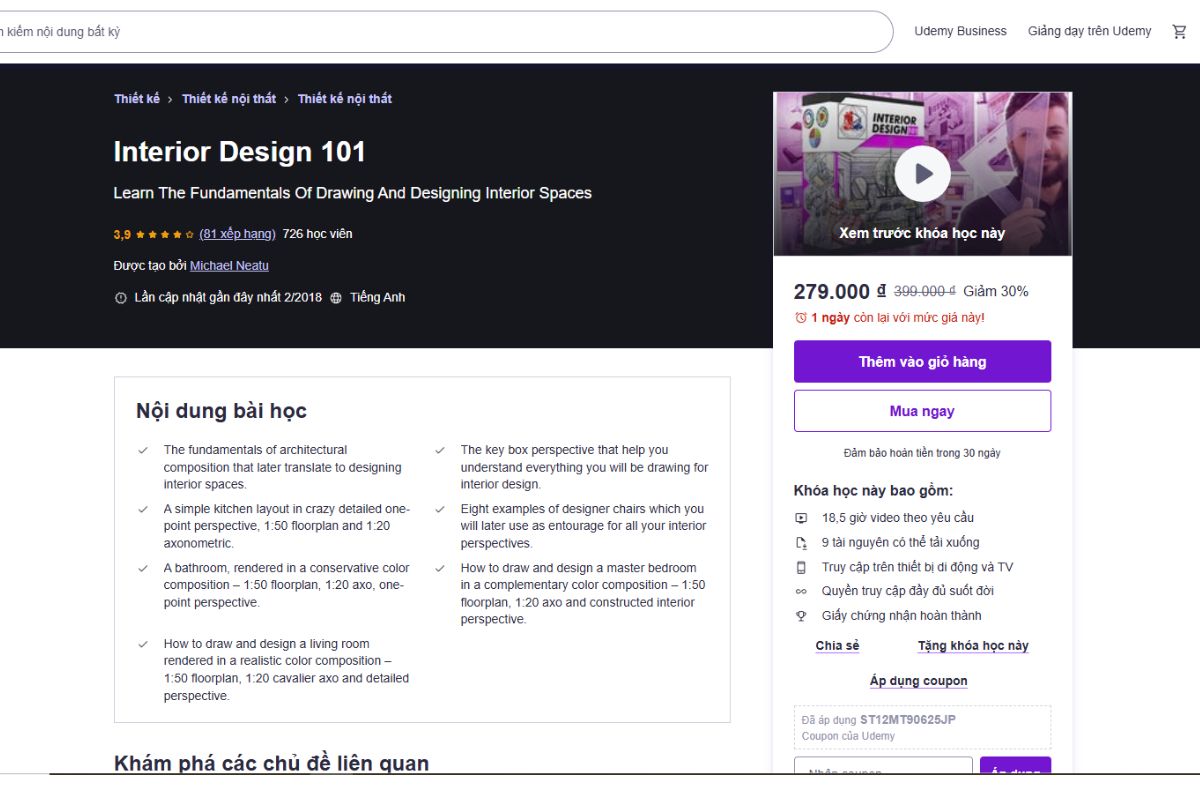Click the Thiết kế breadcrumb link
Screen dimensions: 1200x800
(137, 99)
